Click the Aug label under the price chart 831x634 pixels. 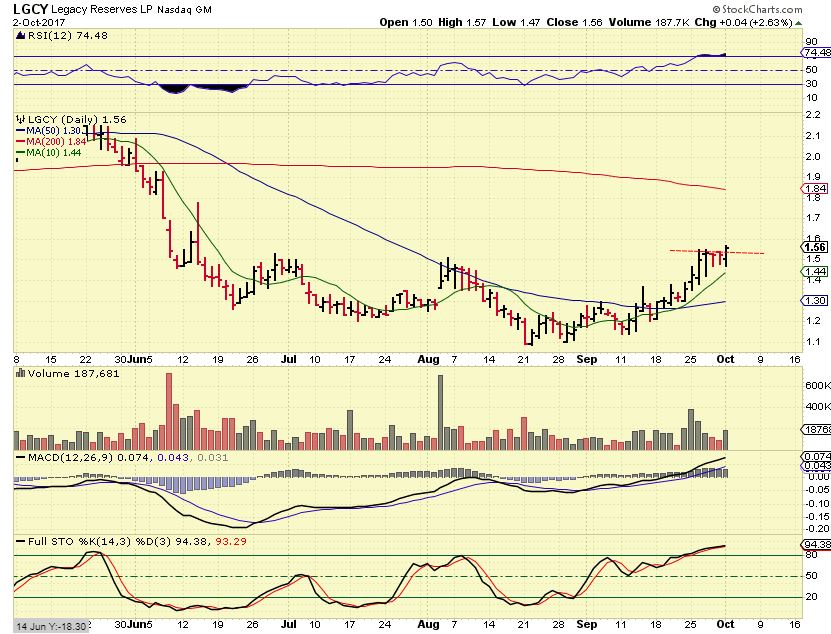[x=428, y=359]
